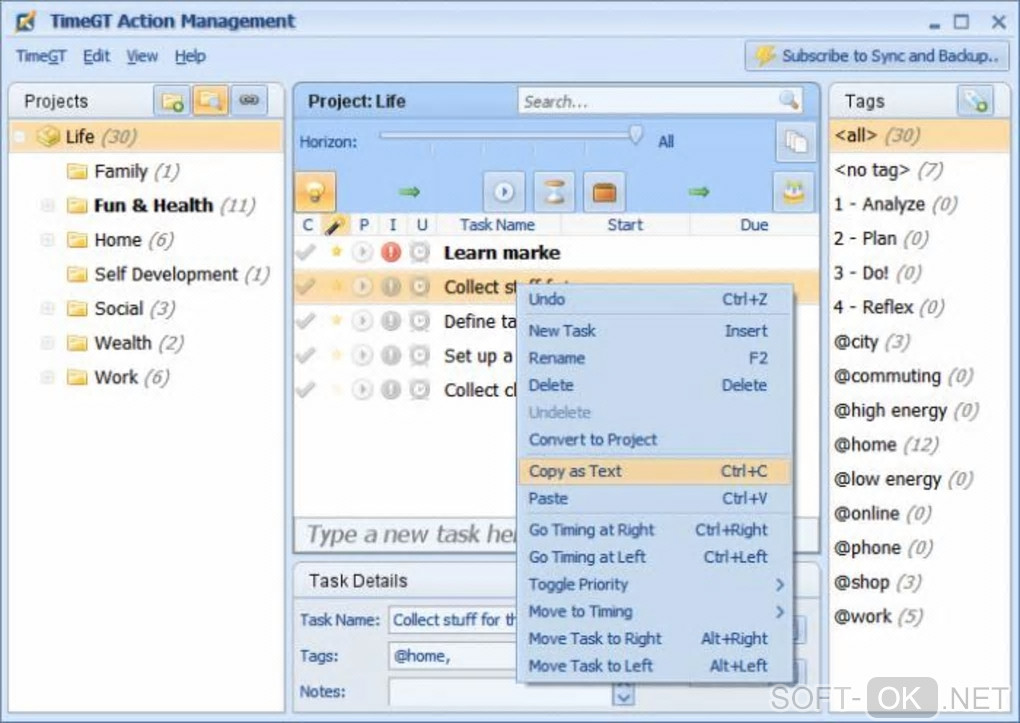Select the play circle timing button

coord(503,191)
